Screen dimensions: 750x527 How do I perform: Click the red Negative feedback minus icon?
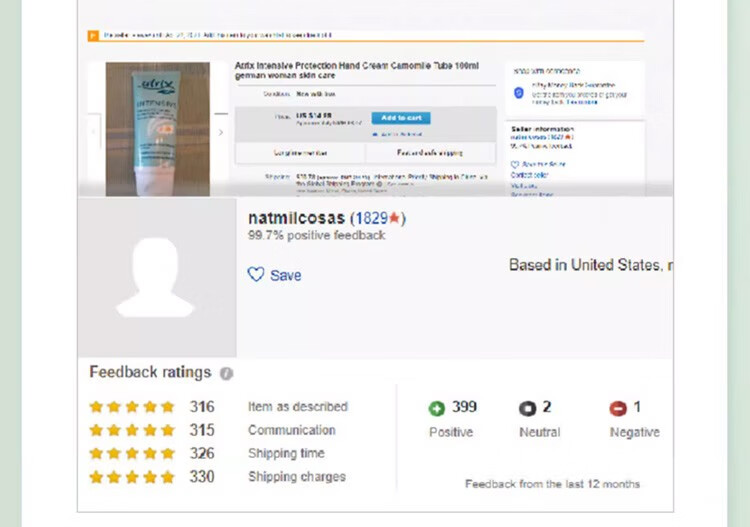pyautogui.click(x=618, y=408)
